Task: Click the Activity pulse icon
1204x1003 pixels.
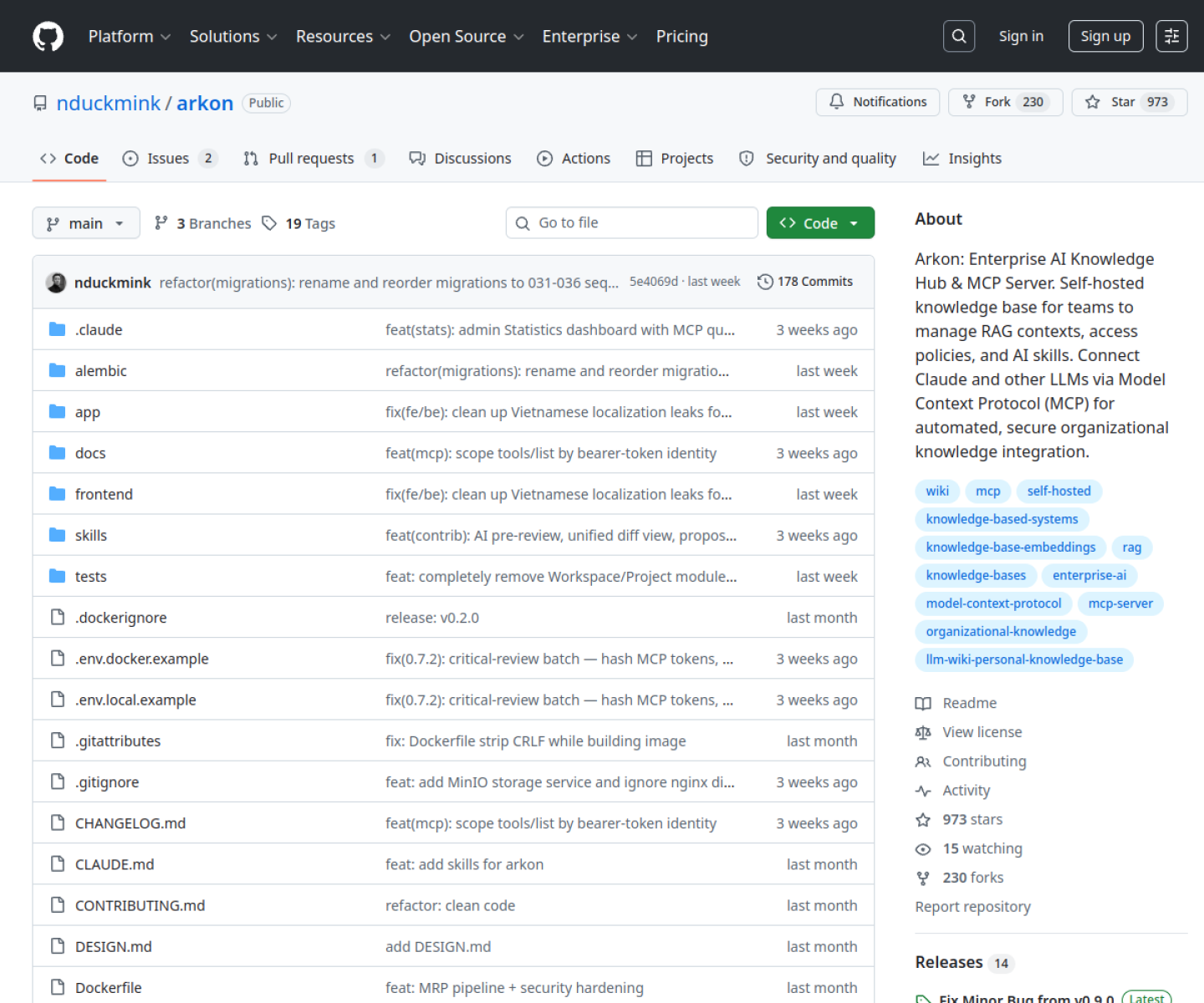Action: click(923, 791)
